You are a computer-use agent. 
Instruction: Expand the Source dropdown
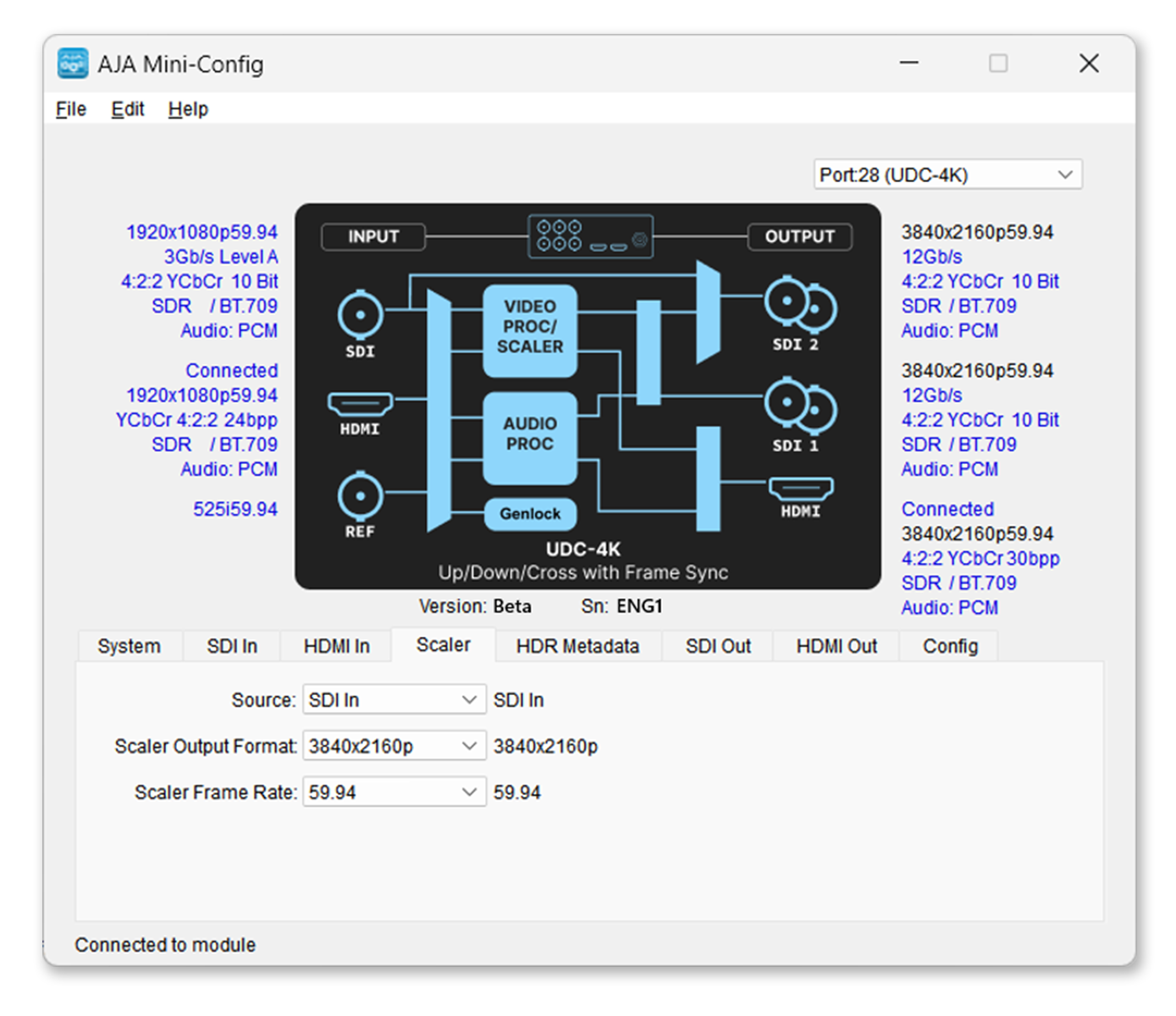pos(394,700)
